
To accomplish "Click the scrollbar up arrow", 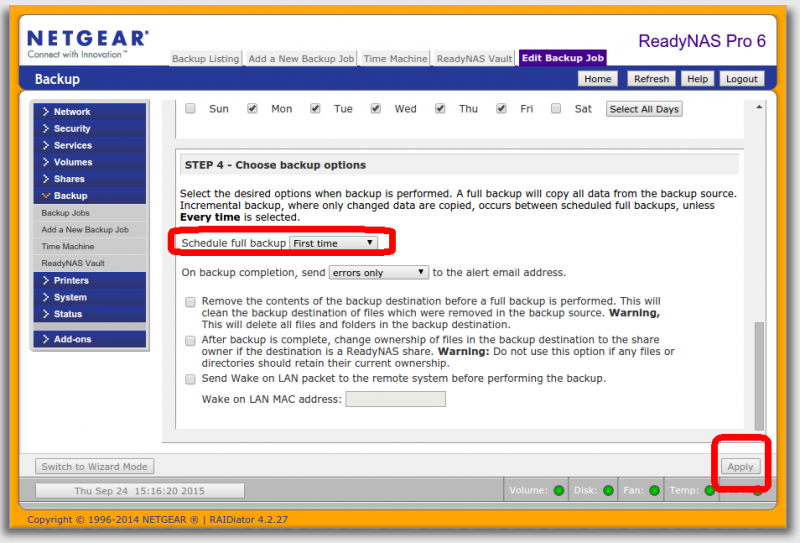I will [759, 107].
